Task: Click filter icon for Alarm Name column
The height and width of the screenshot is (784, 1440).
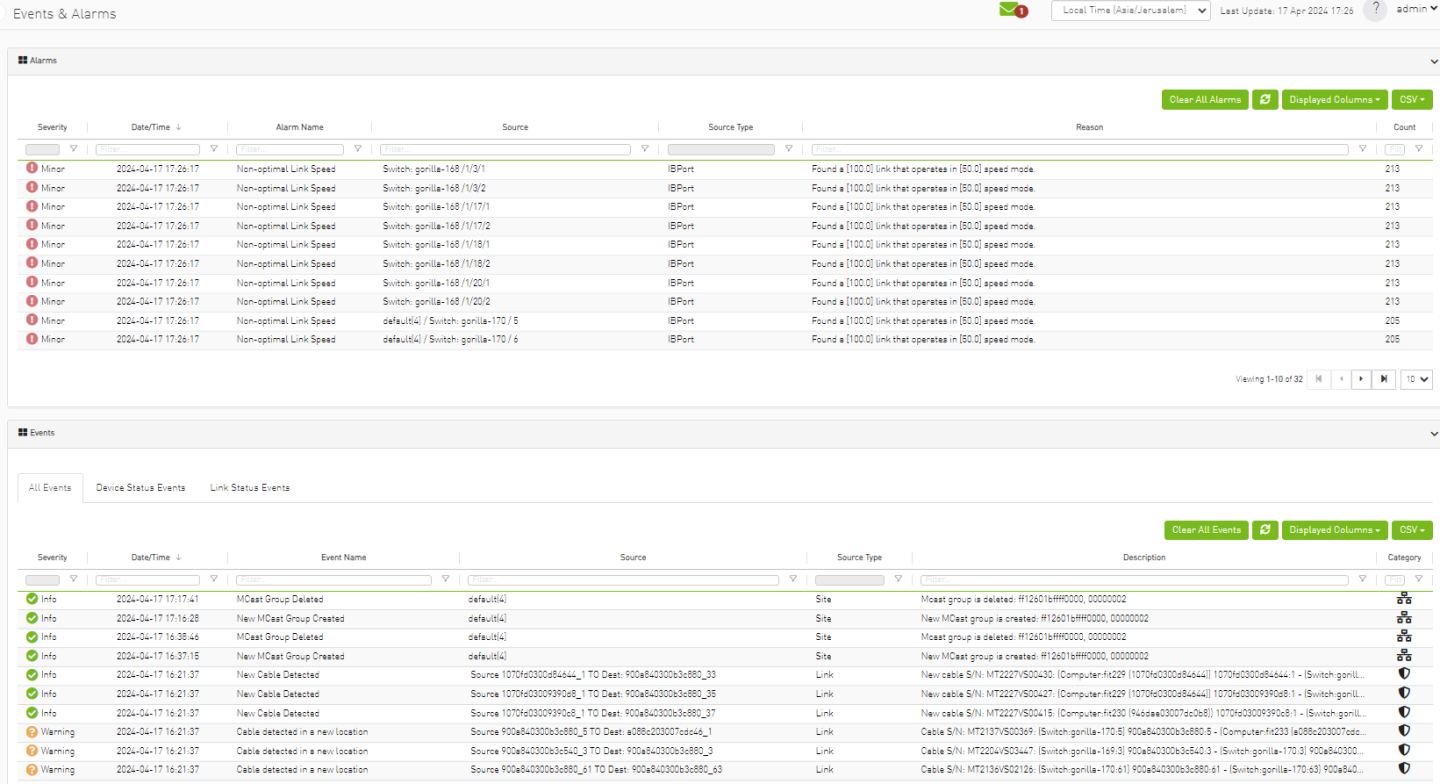Action: 358,149
